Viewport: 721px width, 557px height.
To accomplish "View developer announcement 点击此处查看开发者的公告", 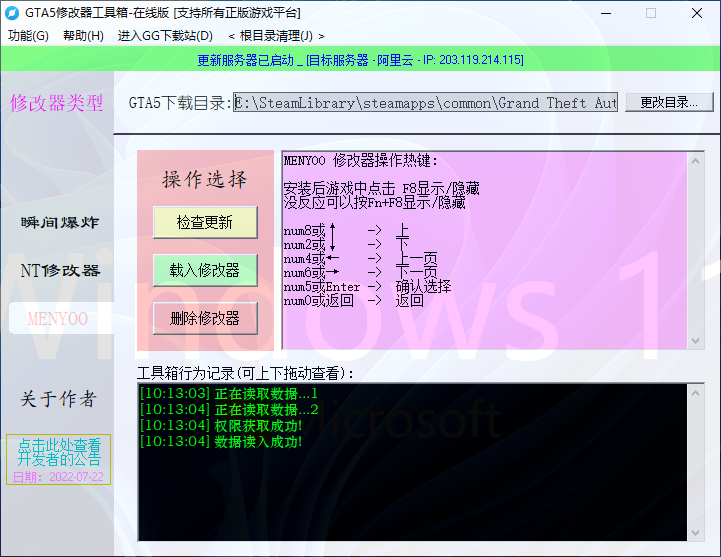I will pyautogui.click(x=59, y=452).
